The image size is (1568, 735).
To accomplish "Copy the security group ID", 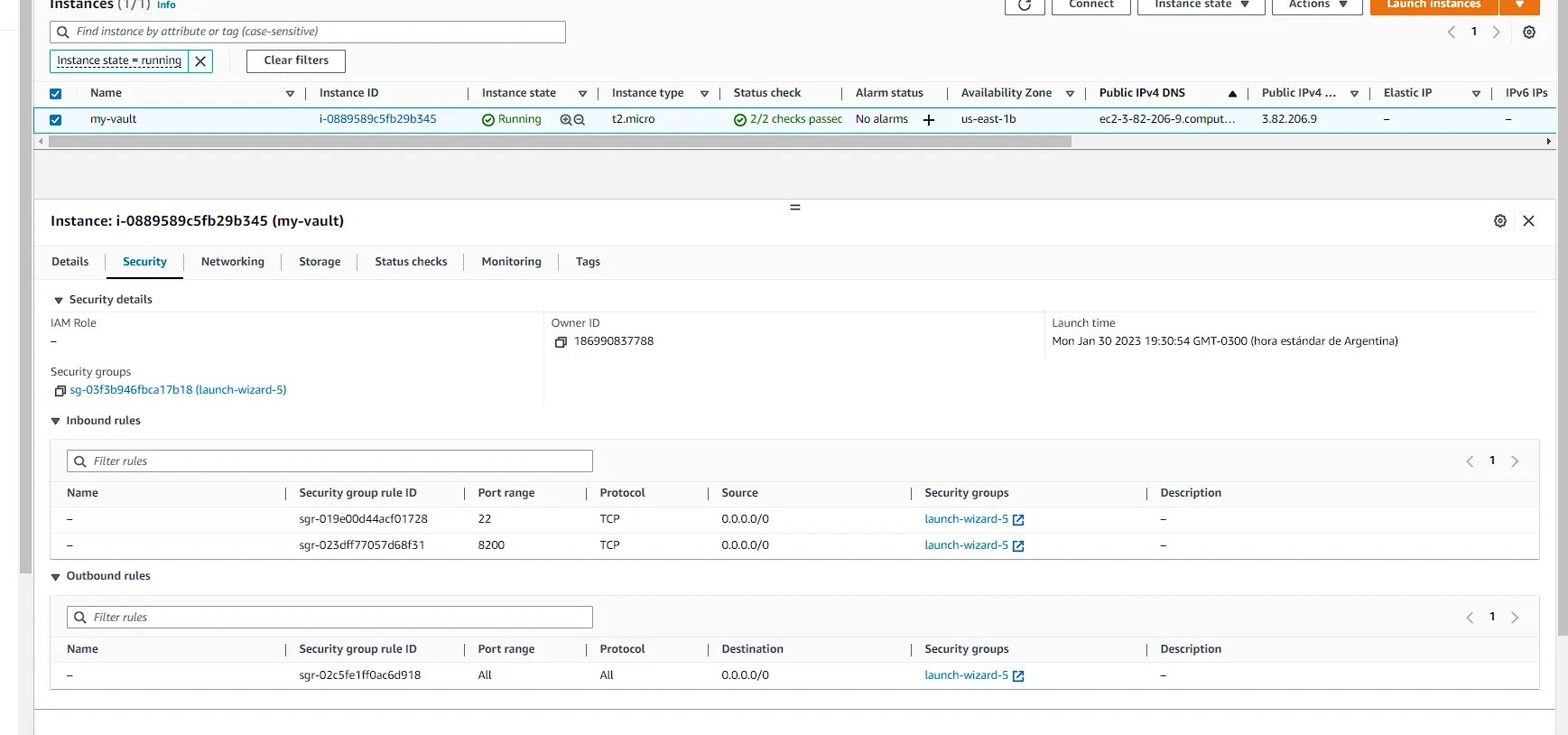I will point(60,391).
